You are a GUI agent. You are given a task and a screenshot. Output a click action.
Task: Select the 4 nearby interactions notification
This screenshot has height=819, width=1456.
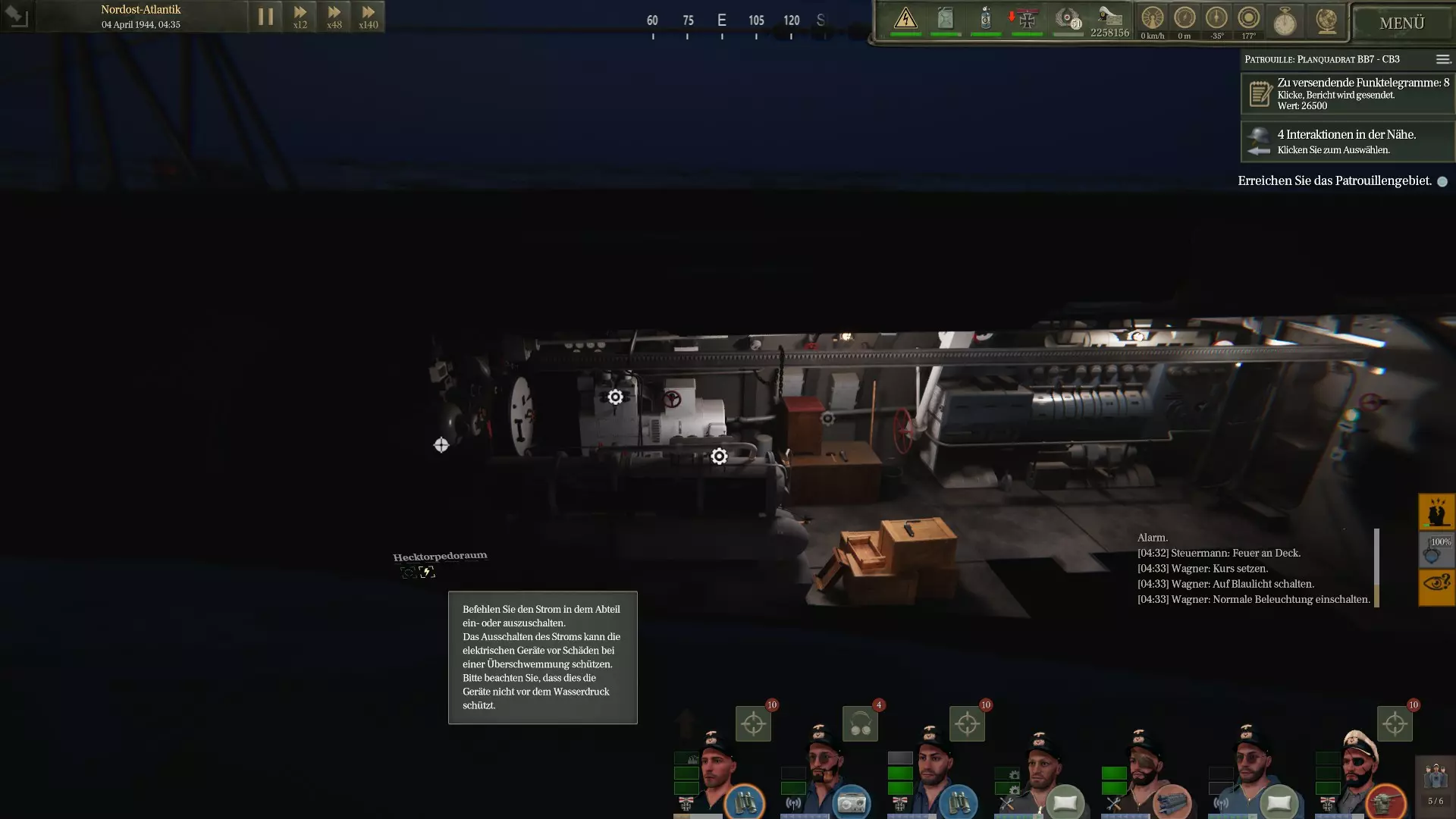pos(1348,141)
